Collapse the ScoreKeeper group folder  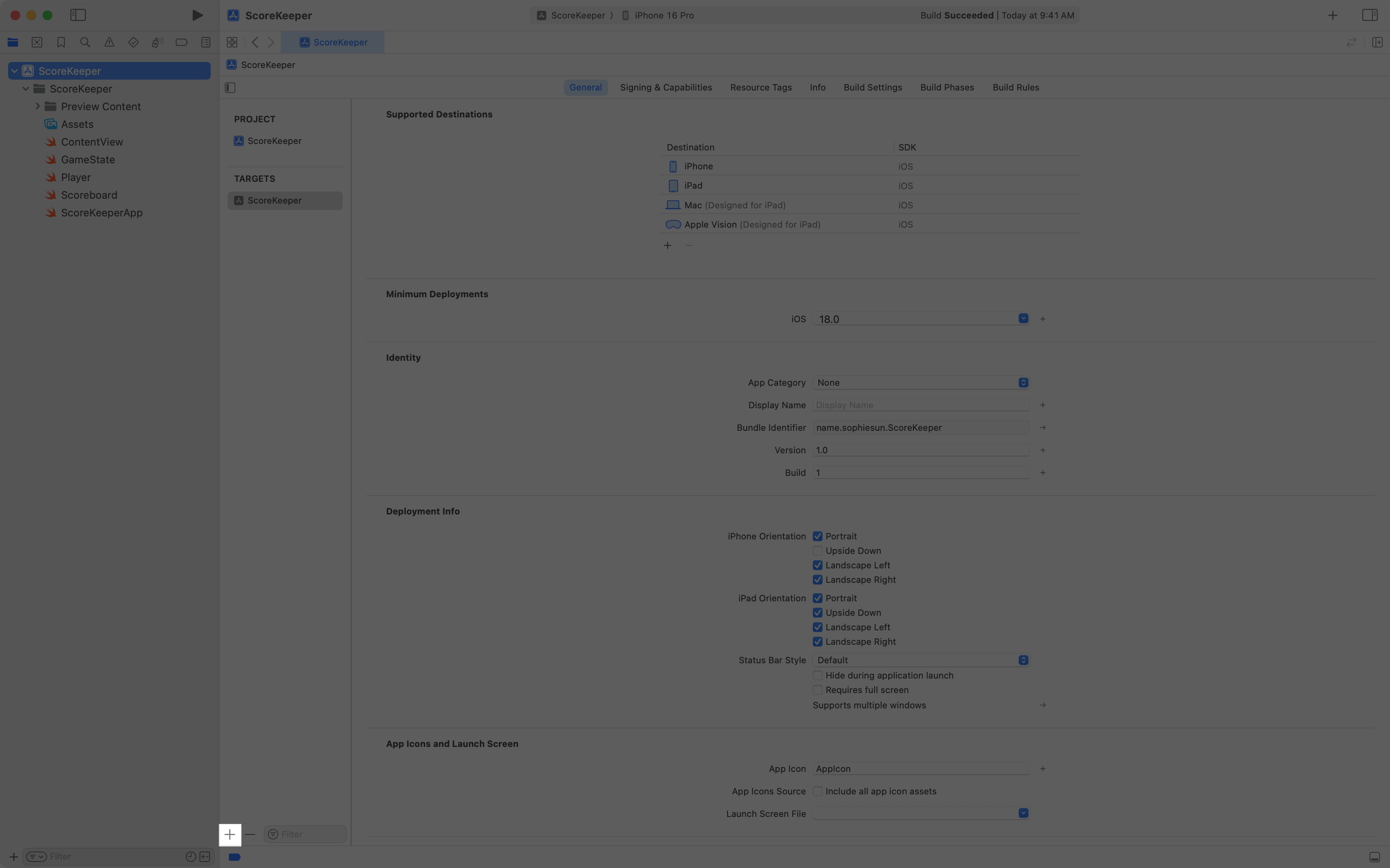point(26,89)
